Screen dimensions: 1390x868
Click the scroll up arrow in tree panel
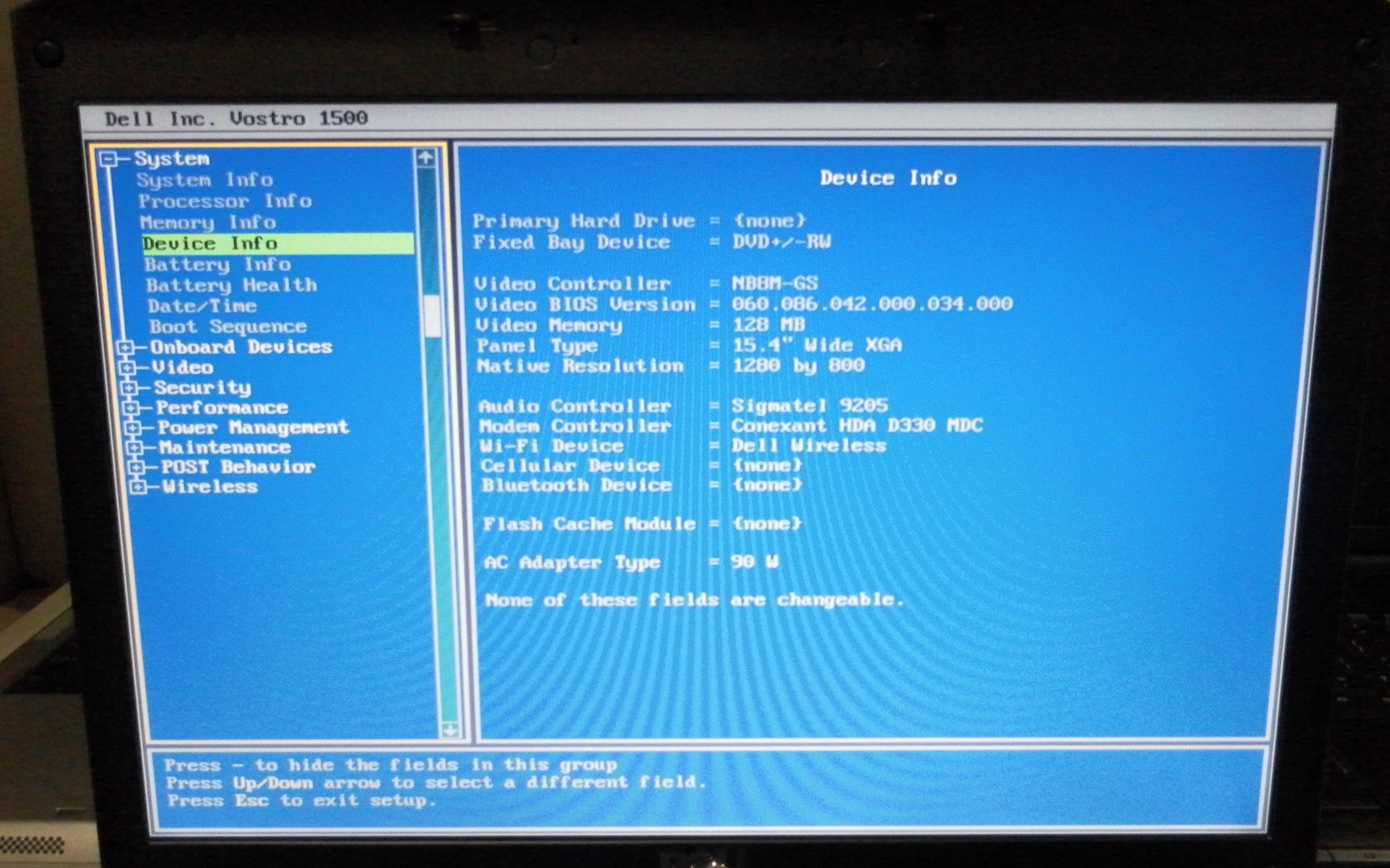(x=425, y=158)
